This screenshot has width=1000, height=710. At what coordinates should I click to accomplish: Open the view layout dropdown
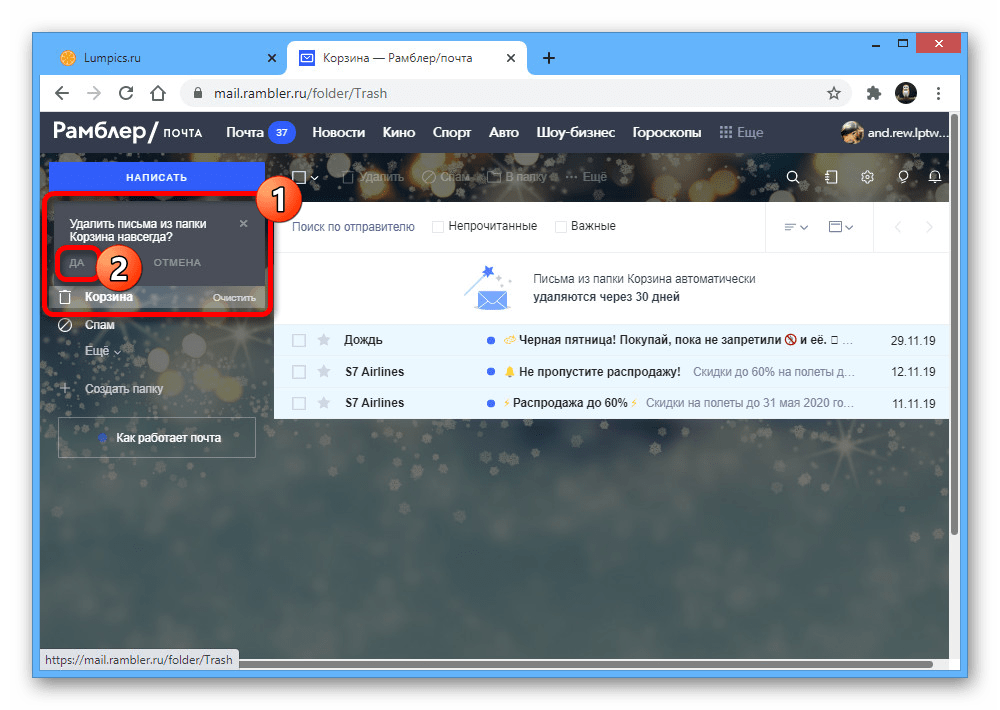(841, 227)
